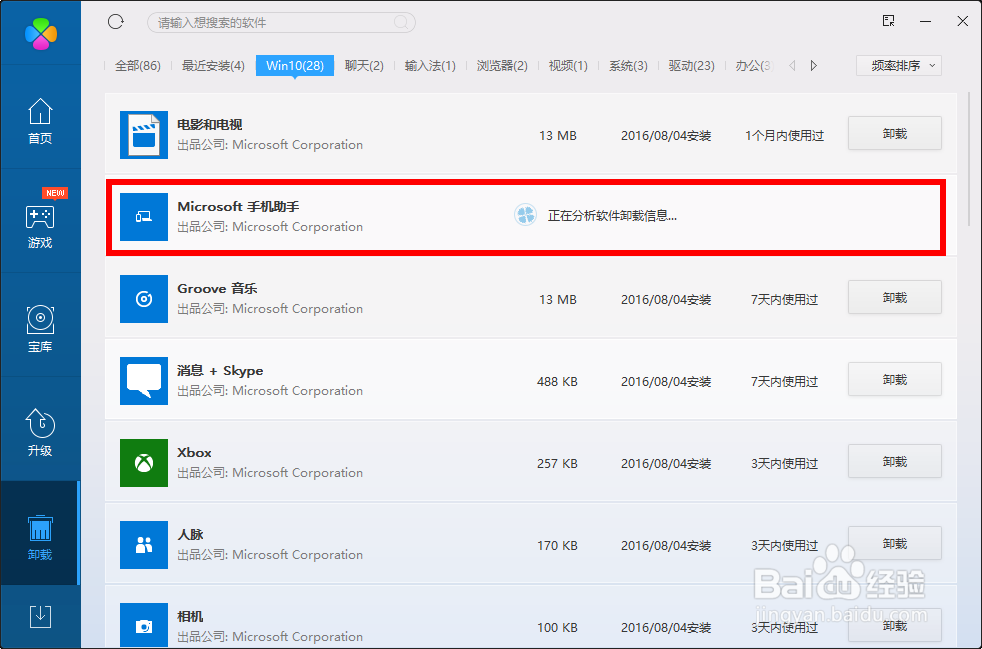Switch to the 视频(1) tab
The width and height of the screenshot is (982, 649).
pyautogui.click(x=568, y=65)
